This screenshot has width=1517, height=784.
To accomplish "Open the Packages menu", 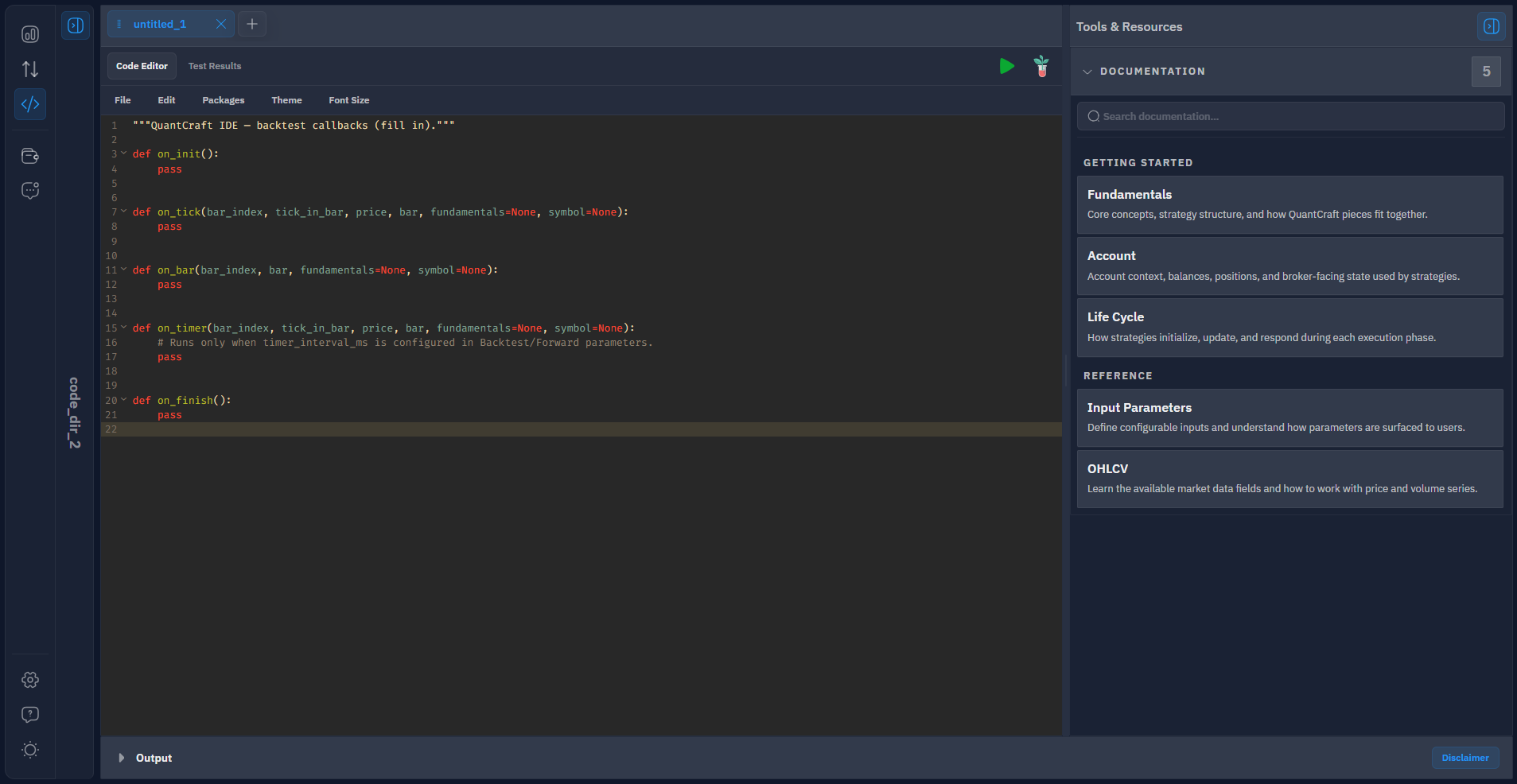I will point(224,100).
